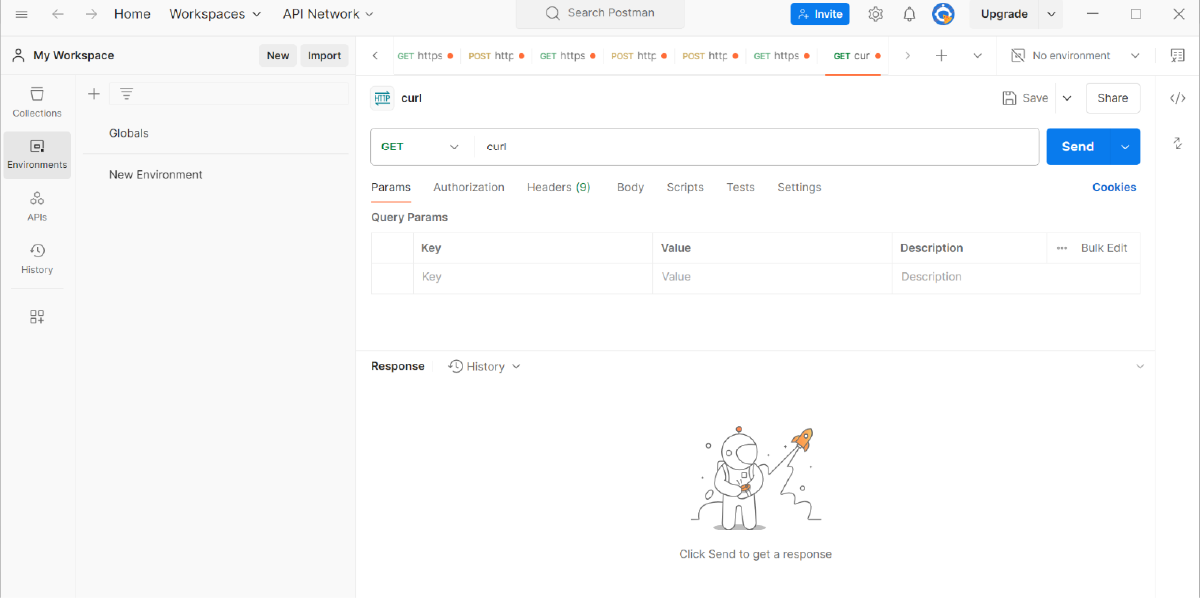1200x598 pixels.
Task: Click the filter icon in the sidebar
Action: click(126, 94)
